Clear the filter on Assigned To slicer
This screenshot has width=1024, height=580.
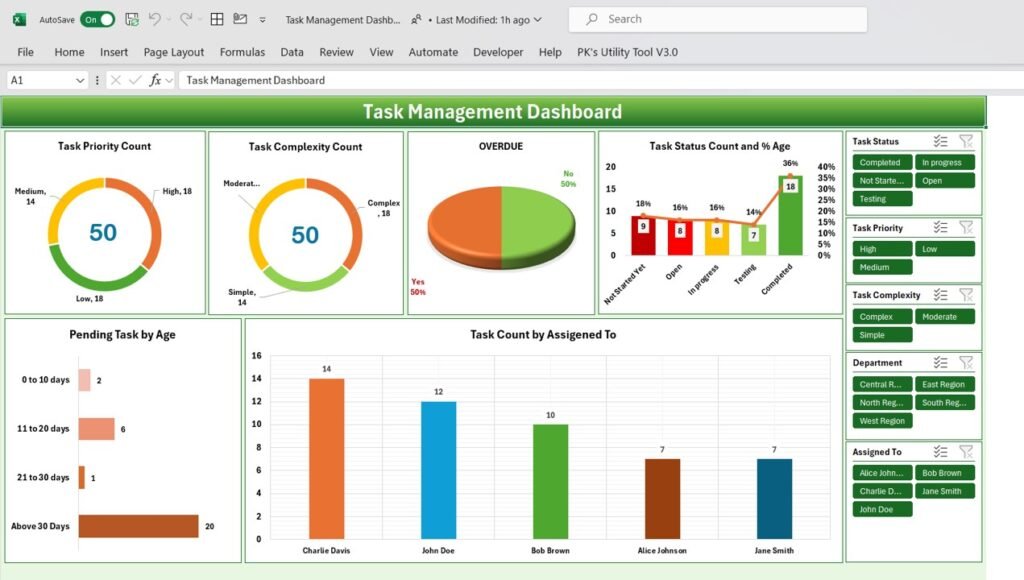point(966,451)
